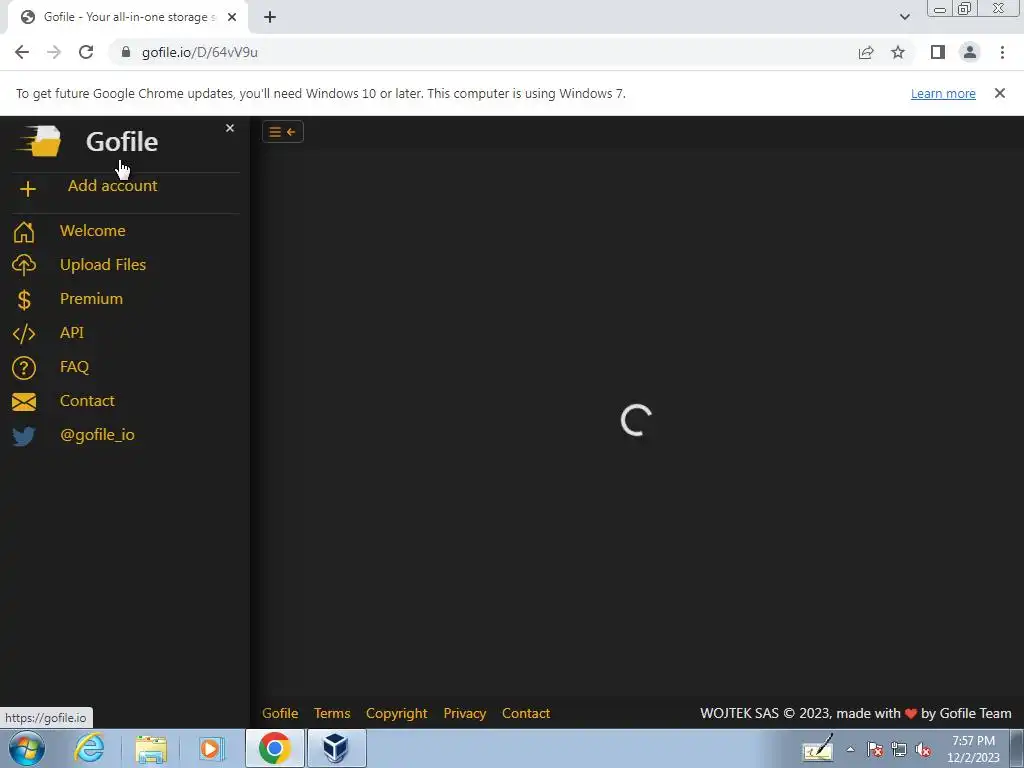The width and height of the screenshot is (1024, 768).
Task: Close the Gofile browser tab
Action: [232, 17]
